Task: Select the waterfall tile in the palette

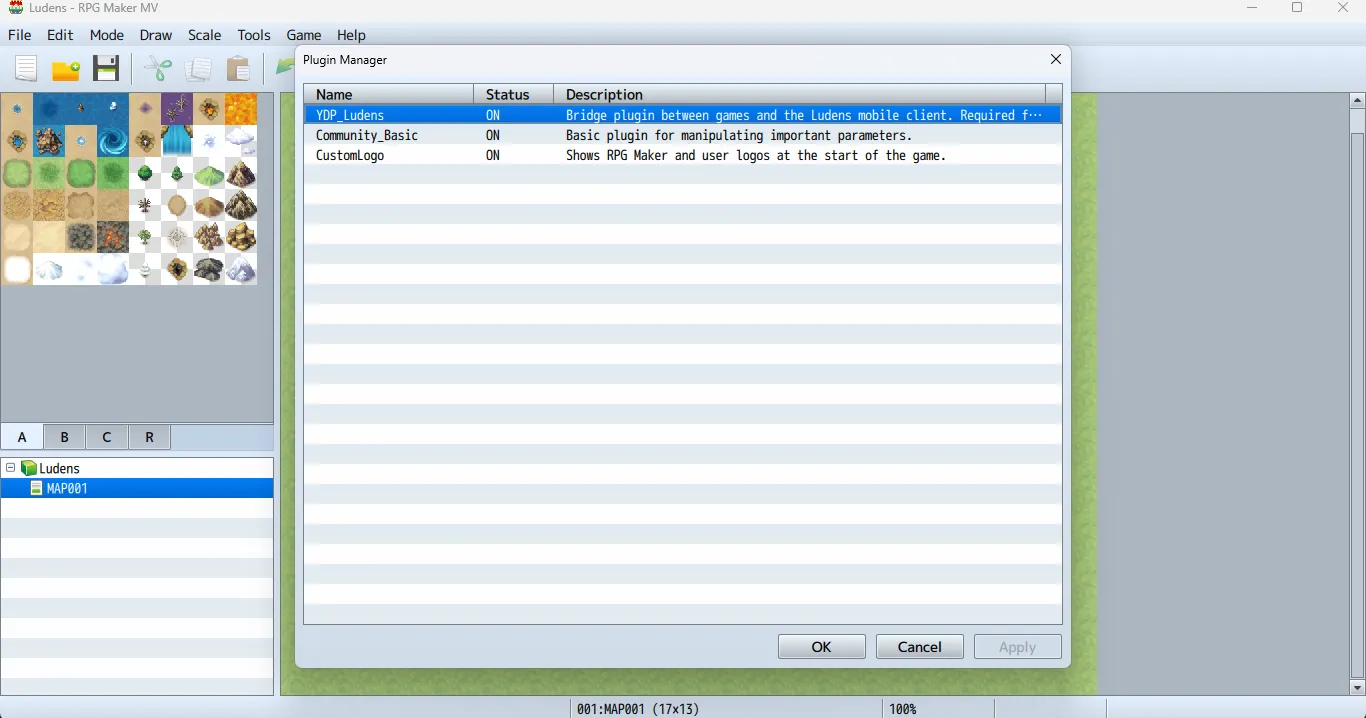Action: click(x=177, y=141)
